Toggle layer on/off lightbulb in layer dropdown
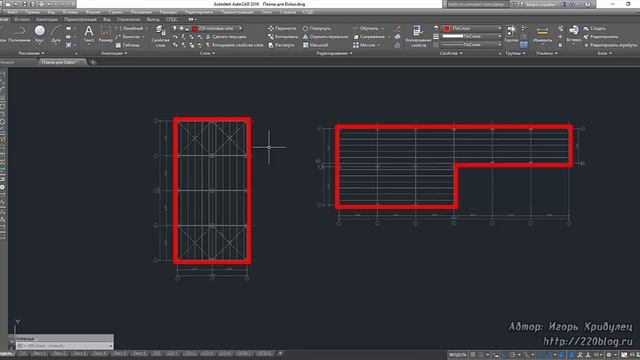This screenshot has width=640, height=360. tap(175, 29)
